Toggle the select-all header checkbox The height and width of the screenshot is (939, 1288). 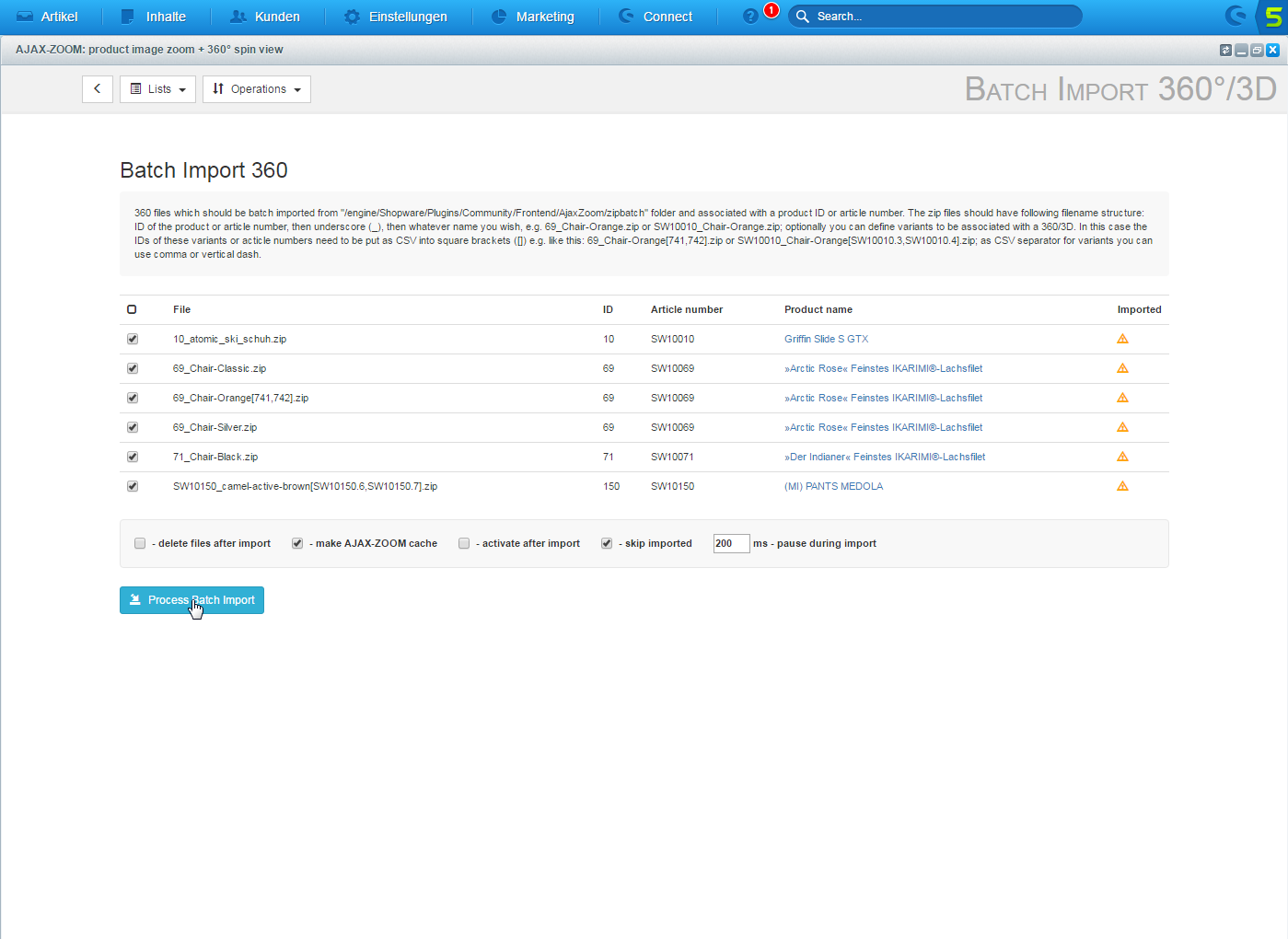[132, 309]
